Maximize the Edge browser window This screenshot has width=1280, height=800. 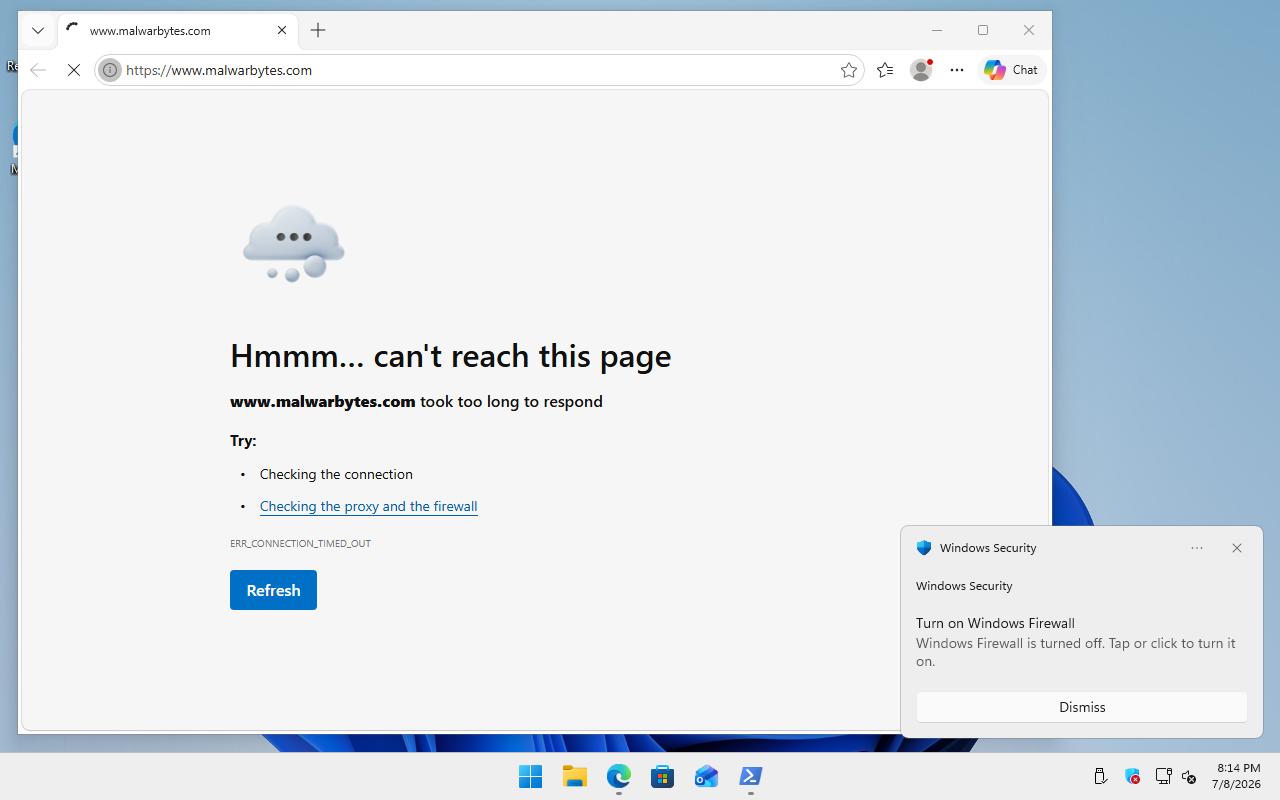tap(983, 30)
